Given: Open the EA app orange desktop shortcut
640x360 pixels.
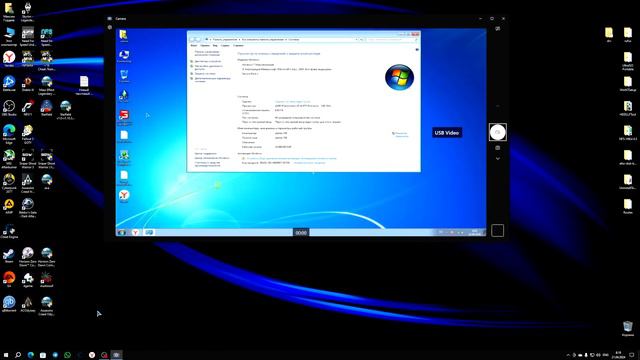Looking at the screenshot, I should pos(9,280).
